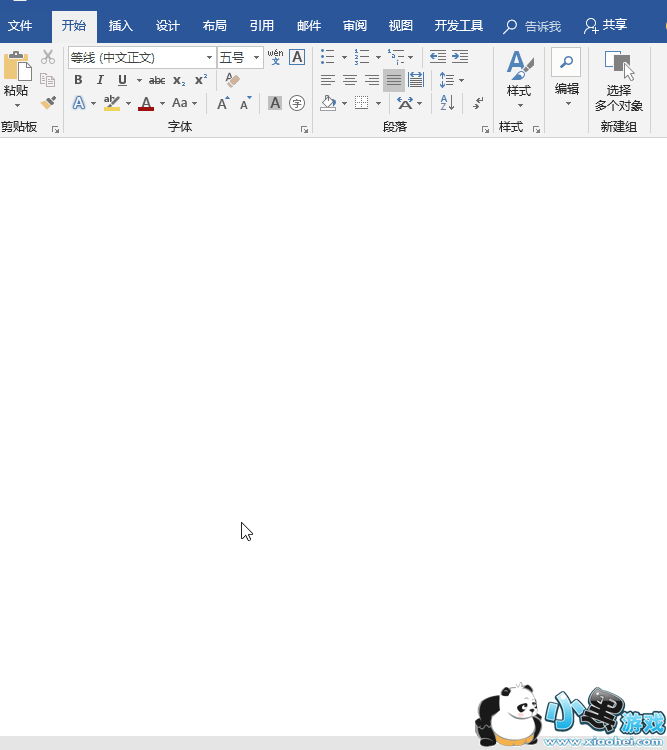Launch the Font dialog box
Image resolution: width=667 pixels, height=750 pixels.
point(304,129)
